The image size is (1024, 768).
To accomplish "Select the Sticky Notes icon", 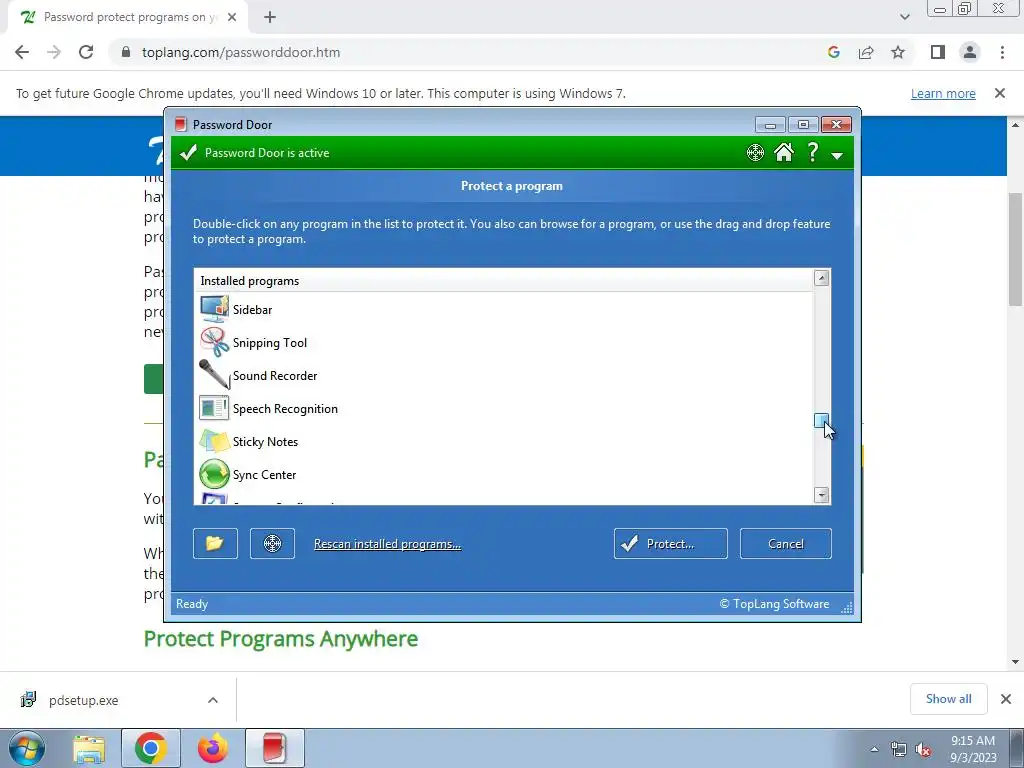I will [x=214, y=441].
